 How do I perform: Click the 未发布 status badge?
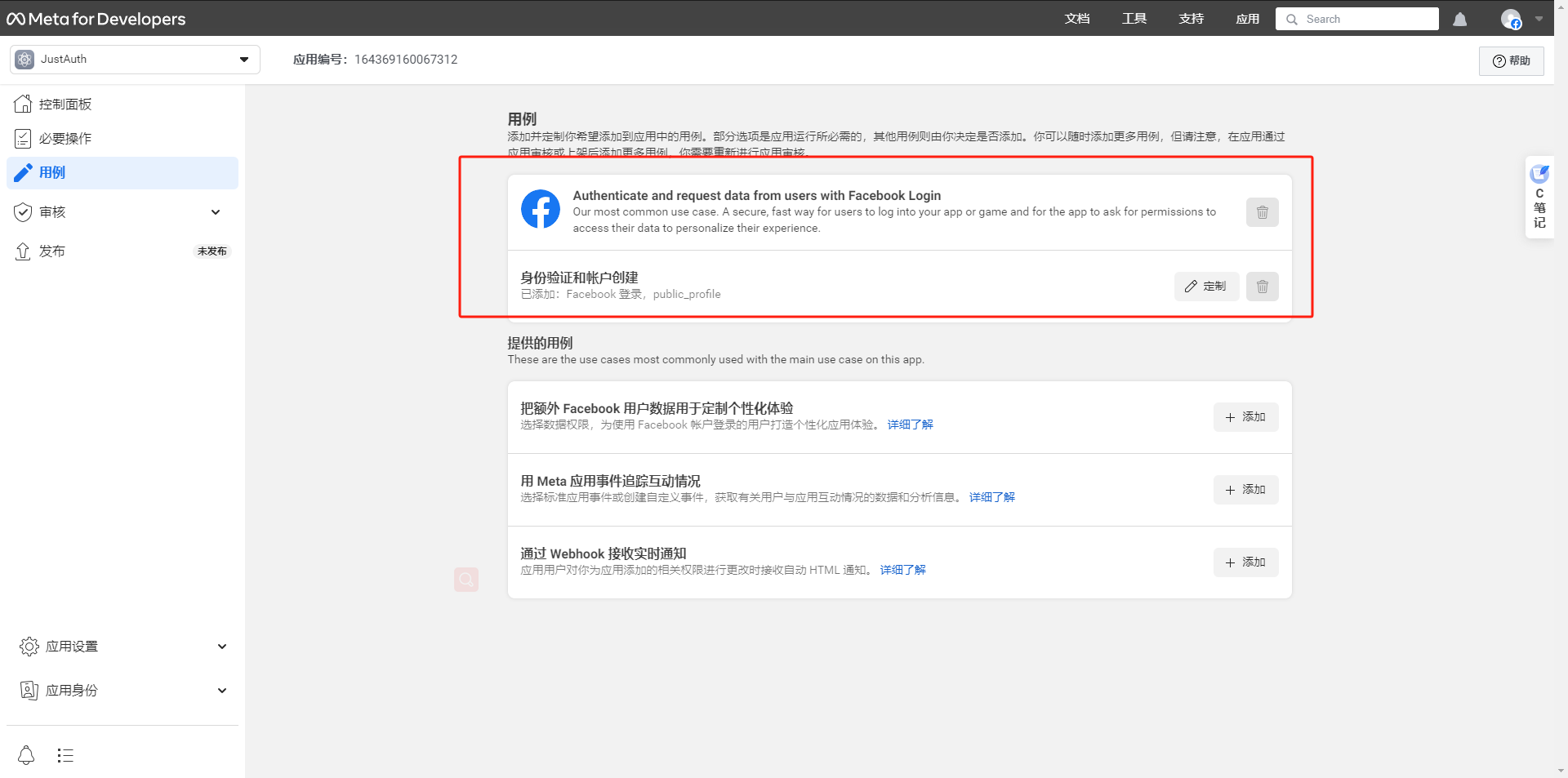212,251
